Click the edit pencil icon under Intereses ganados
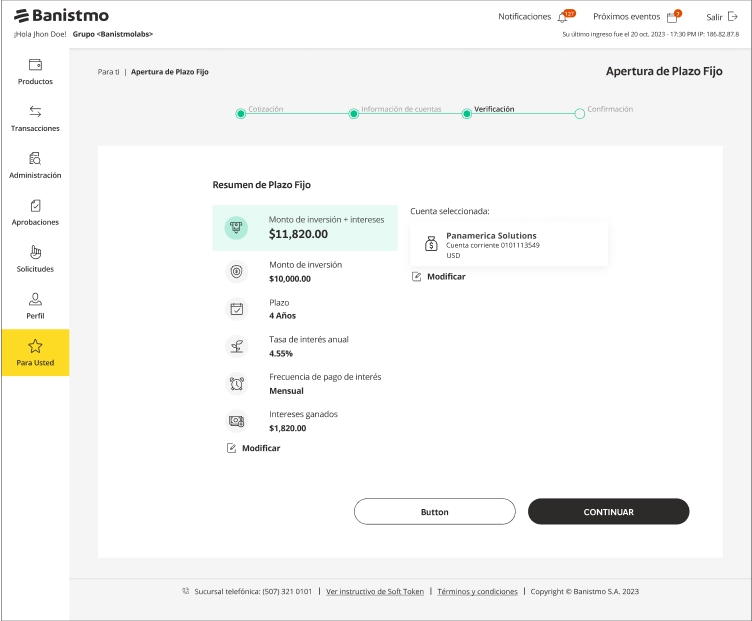 click(x=231, y=448)
